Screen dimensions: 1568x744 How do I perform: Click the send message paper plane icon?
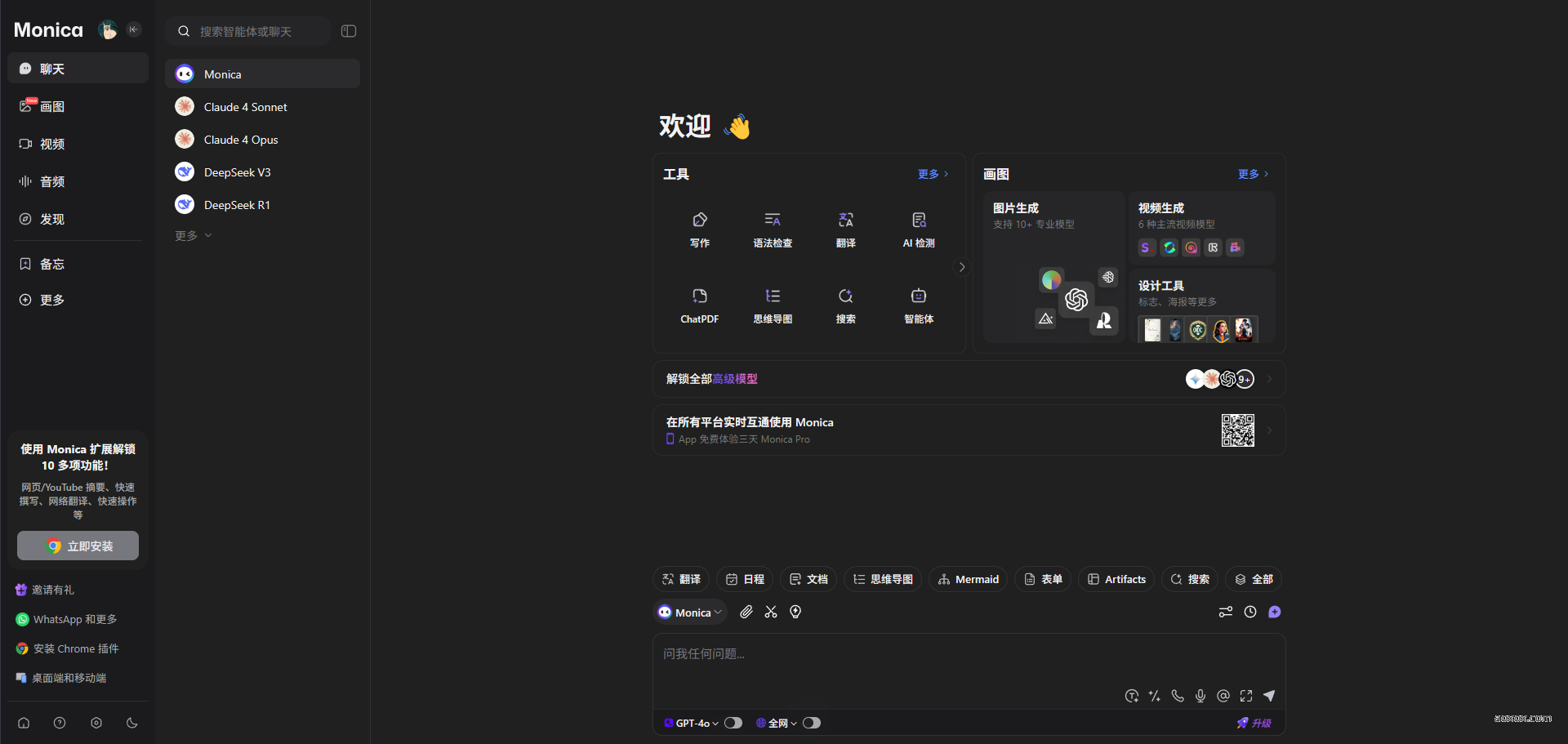click(x=1269, y=696)
